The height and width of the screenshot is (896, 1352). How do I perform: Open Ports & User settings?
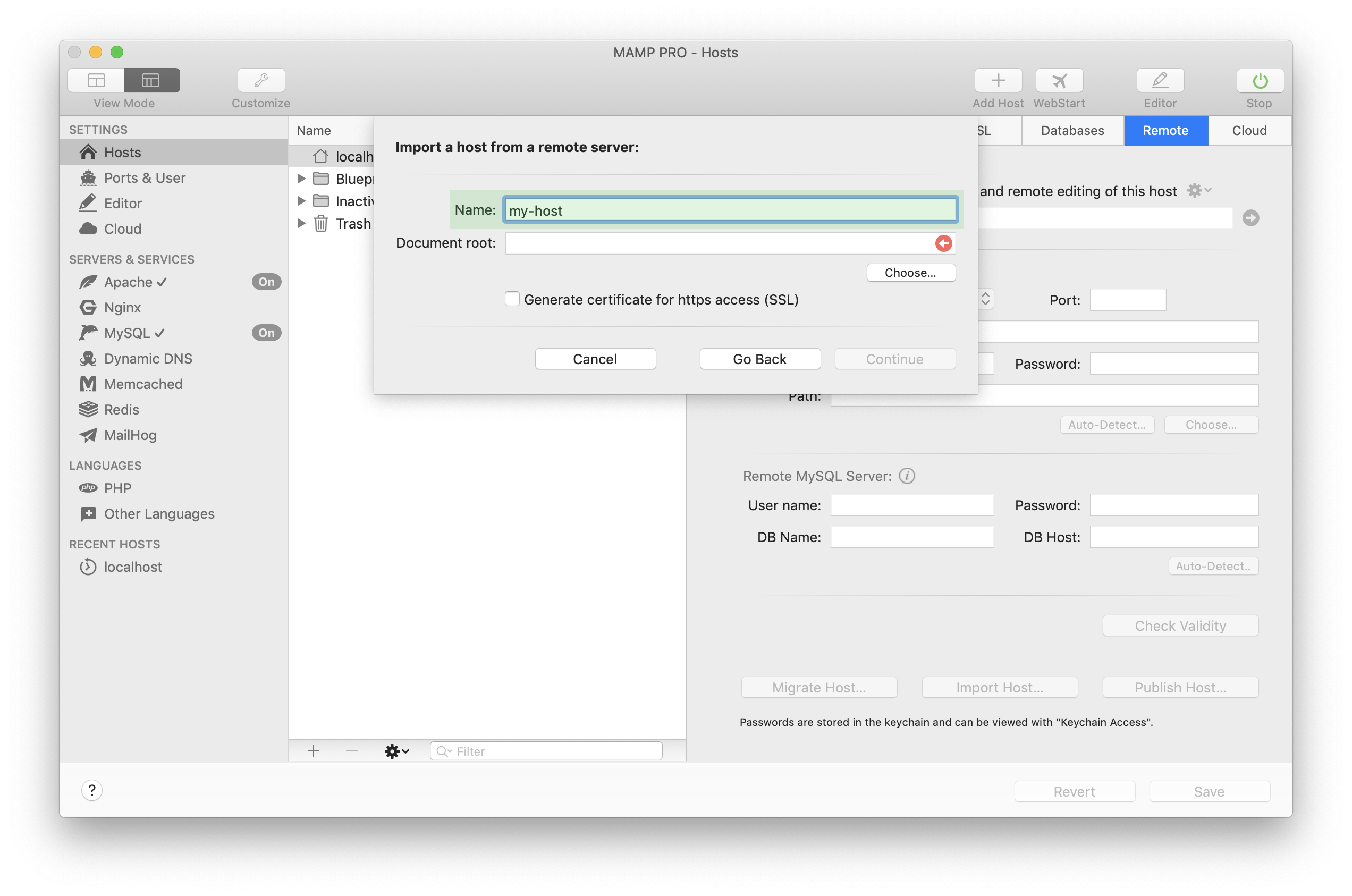pos(145,177)
